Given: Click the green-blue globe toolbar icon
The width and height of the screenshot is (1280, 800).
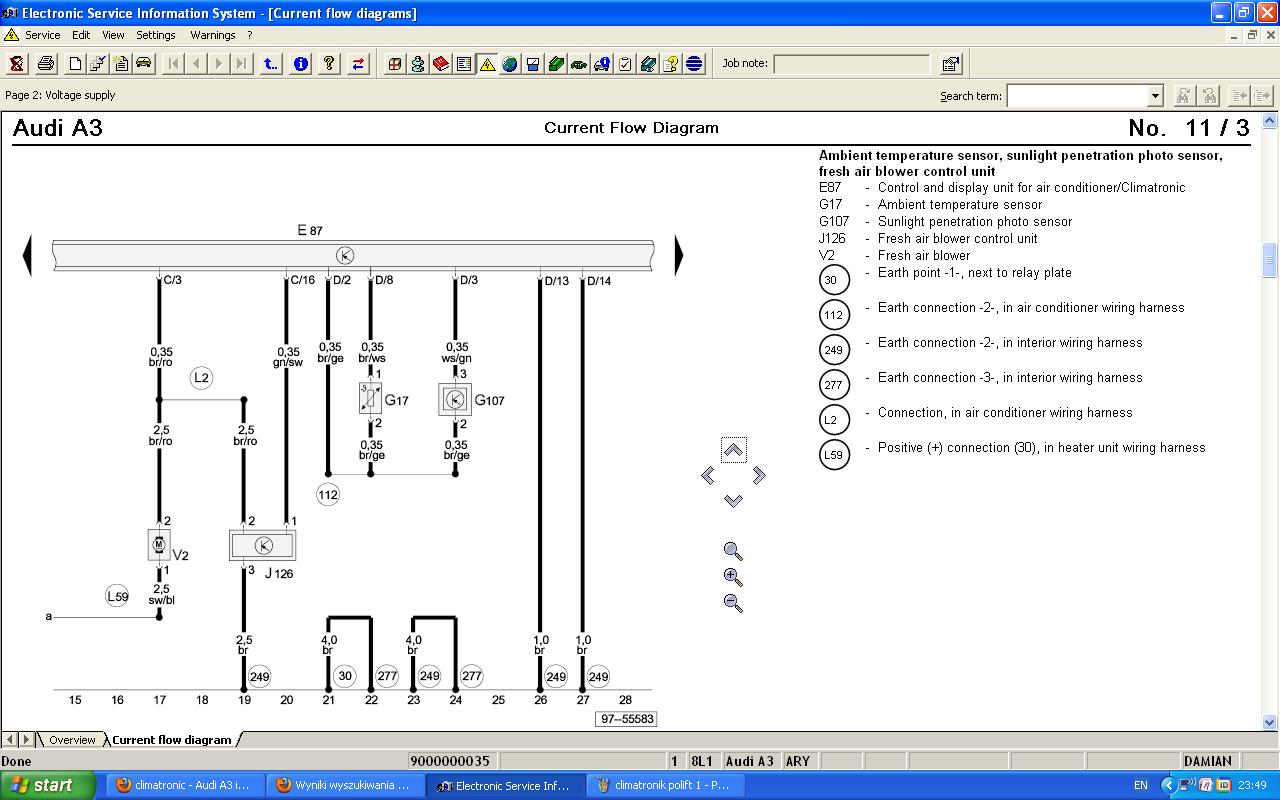Looking at the screenshot, I should [510, 64].
